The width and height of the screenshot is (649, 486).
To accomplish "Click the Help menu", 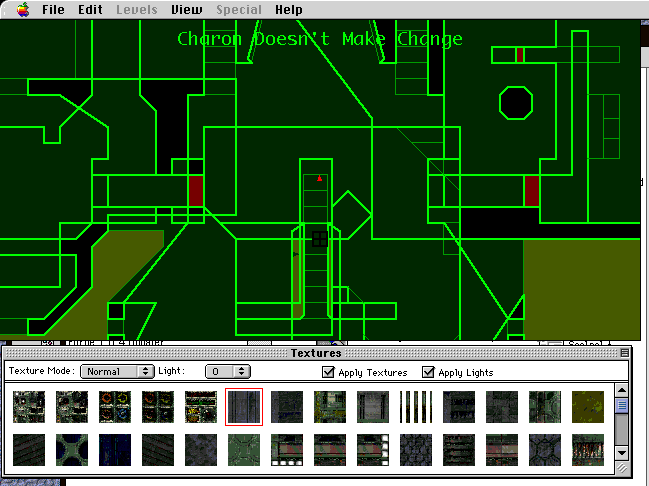I will pyautogui.click(x=289, y=10).
